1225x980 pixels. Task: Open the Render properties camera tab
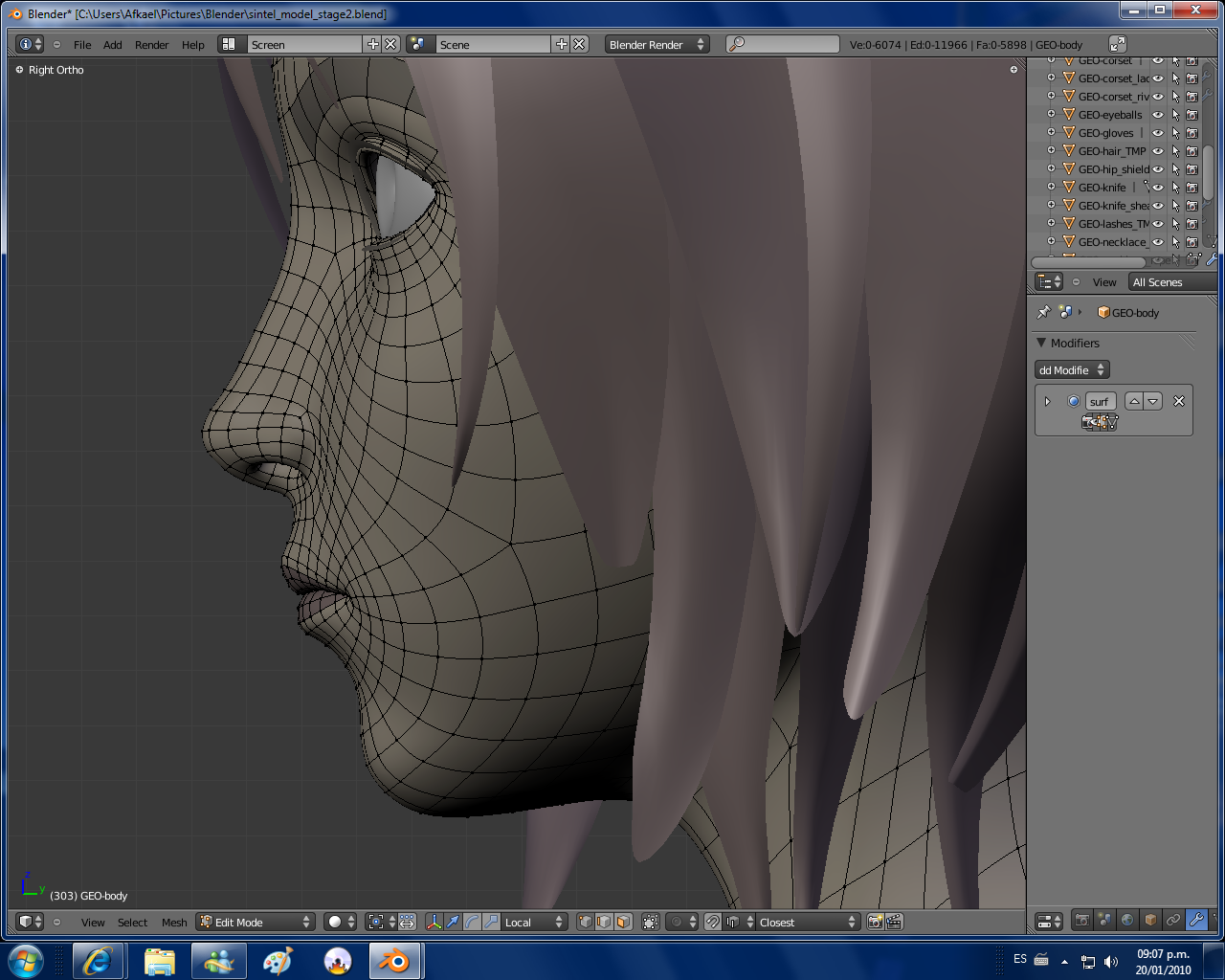[x=1081, y=921]
